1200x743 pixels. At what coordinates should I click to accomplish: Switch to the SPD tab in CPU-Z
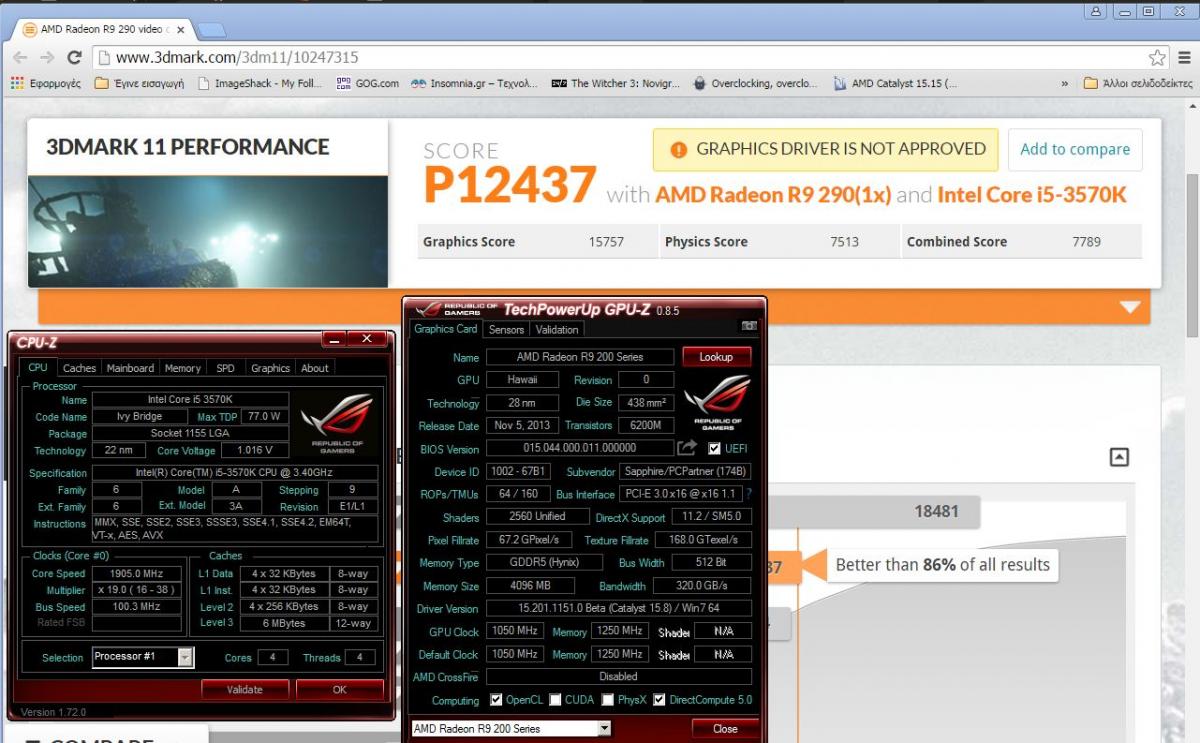click(226, 368)
